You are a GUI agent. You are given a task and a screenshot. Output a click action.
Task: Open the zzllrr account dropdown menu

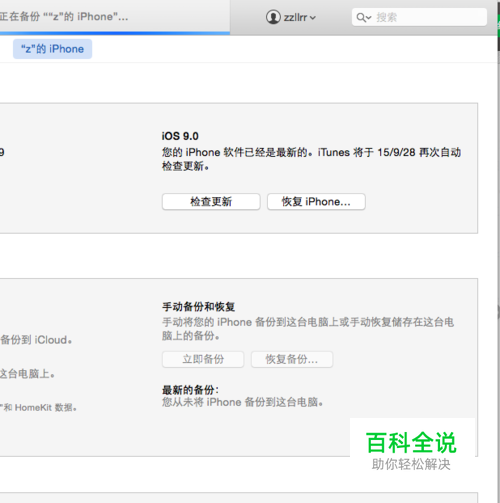coord(299,17)
